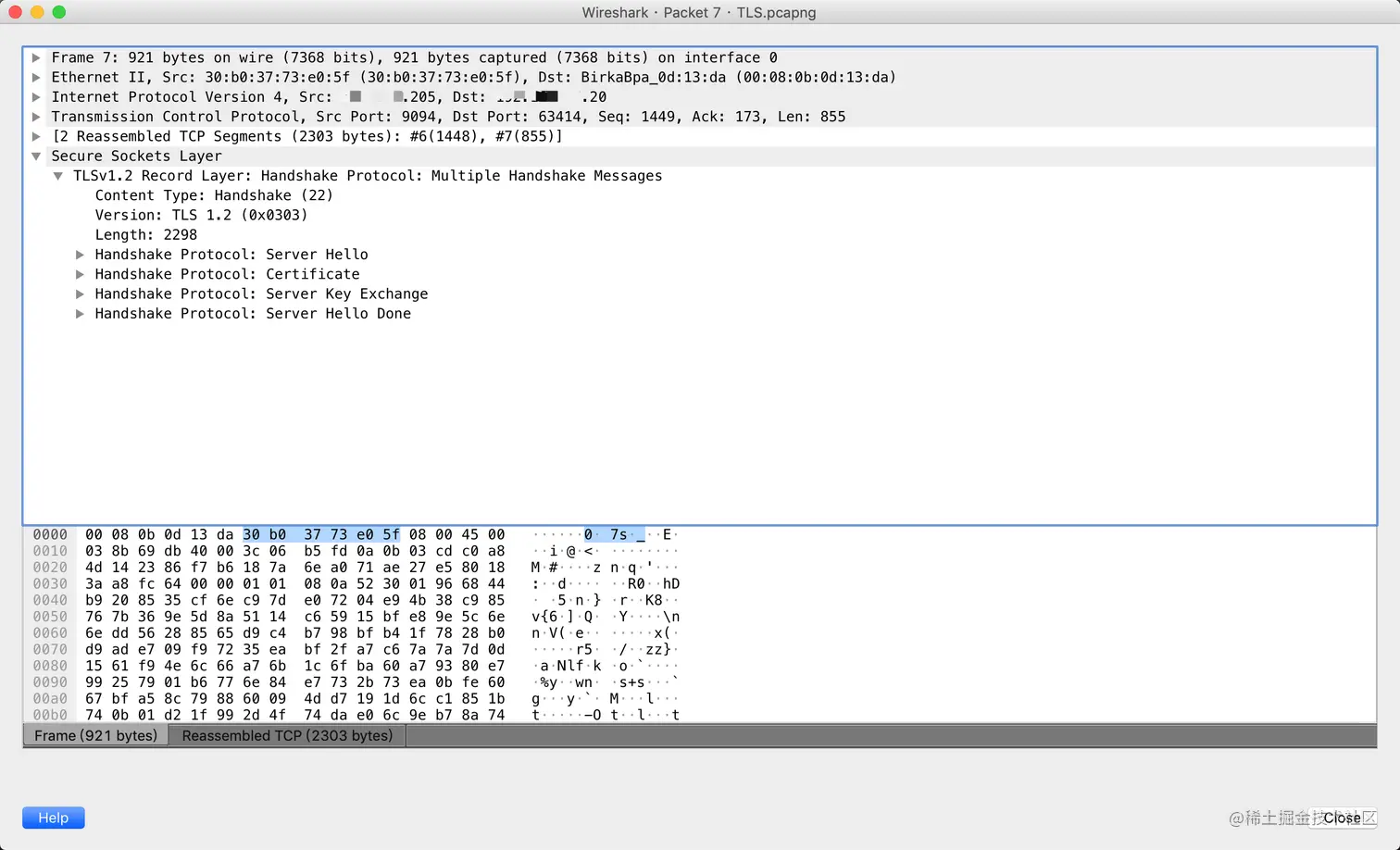Expand the Ethernet II section
Viewport: 1400px width, 850px height.
pos(36,77)
